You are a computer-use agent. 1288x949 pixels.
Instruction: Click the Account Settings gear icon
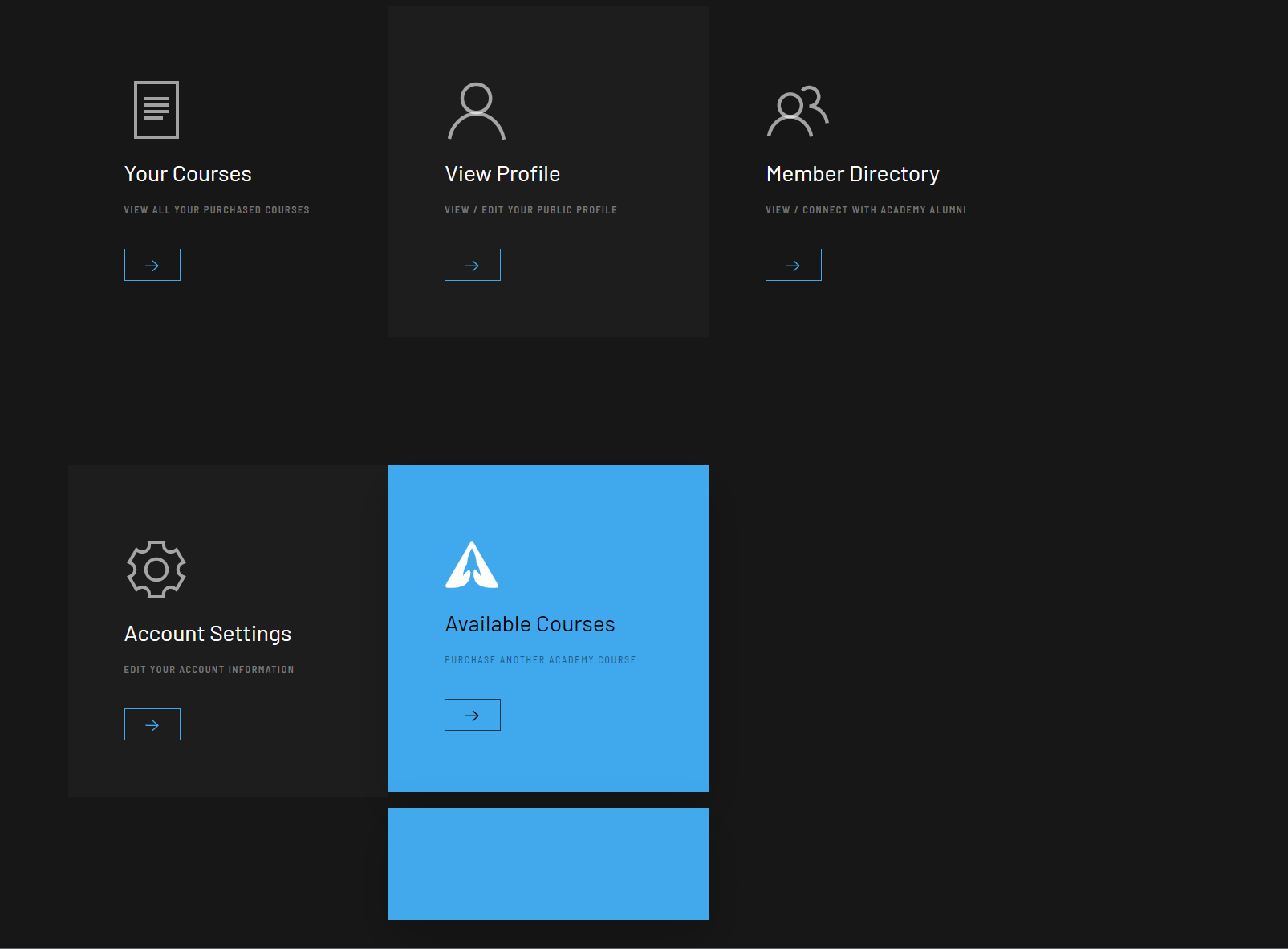[156, 570]
